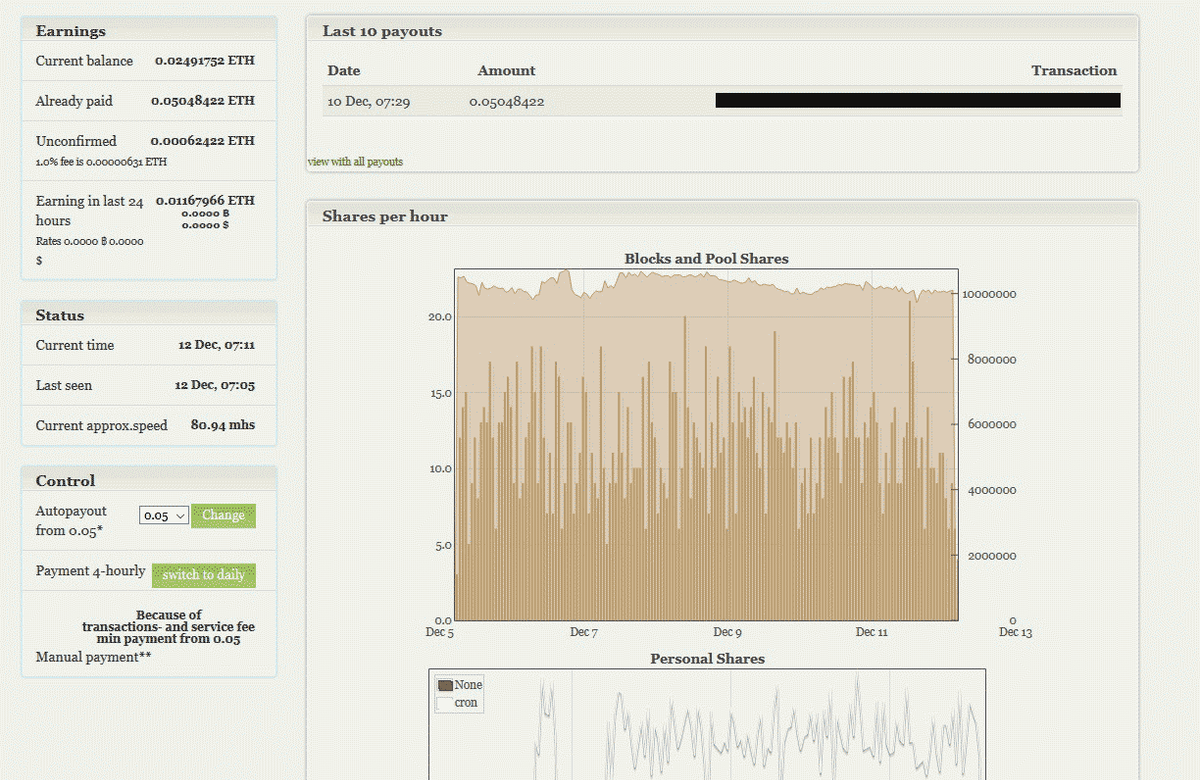The height and width of the screenshot is (780, 1200).
Task: Select the 10 Dec, 07:29 payout row
Action: coord(368,102)
